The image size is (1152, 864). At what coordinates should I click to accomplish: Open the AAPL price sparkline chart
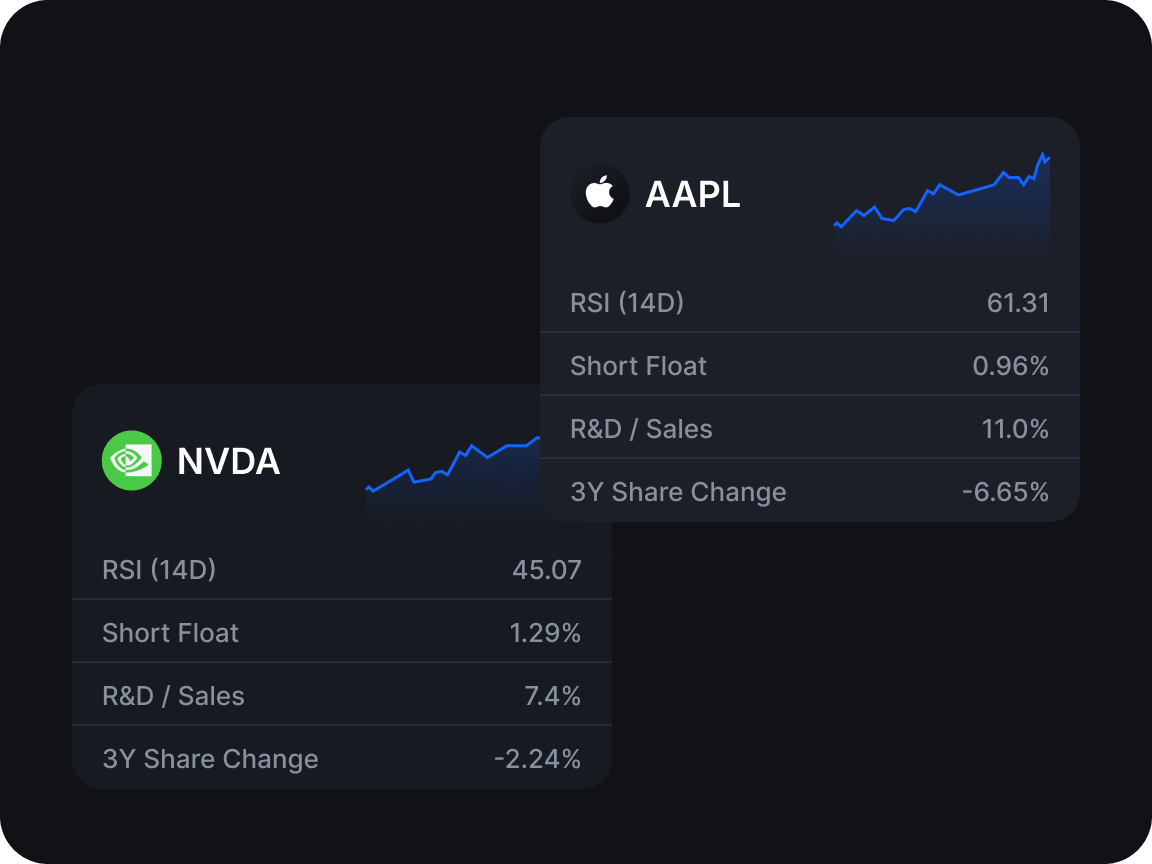(x=942, y=204)
